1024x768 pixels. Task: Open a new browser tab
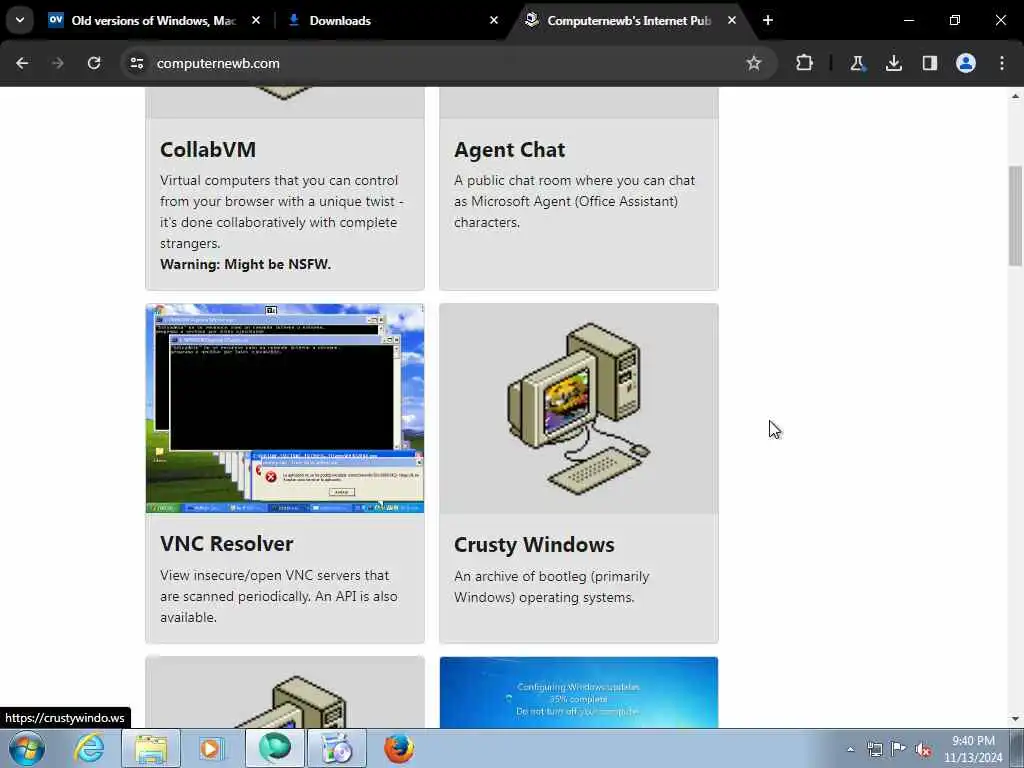[768, 20]
